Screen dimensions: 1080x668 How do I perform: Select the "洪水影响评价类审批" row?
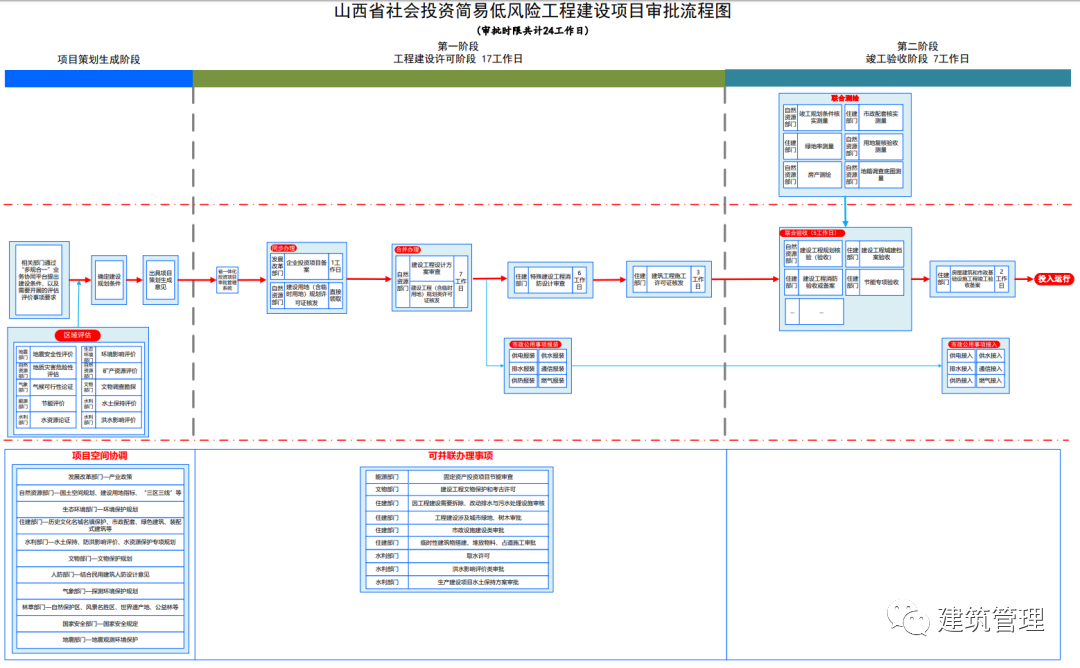[x=457, y=569]
